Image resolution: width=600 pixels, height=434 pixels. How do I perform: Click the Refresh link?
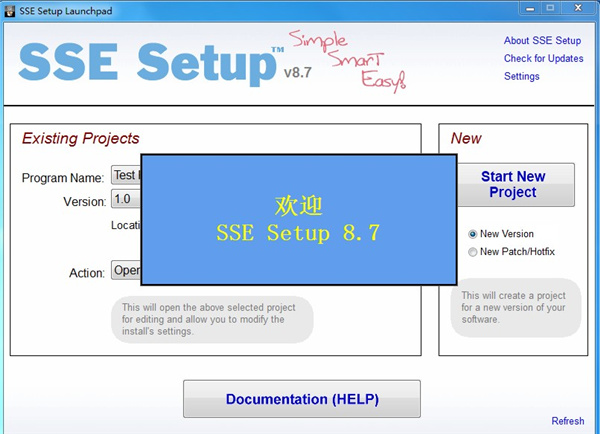[567, 421]
